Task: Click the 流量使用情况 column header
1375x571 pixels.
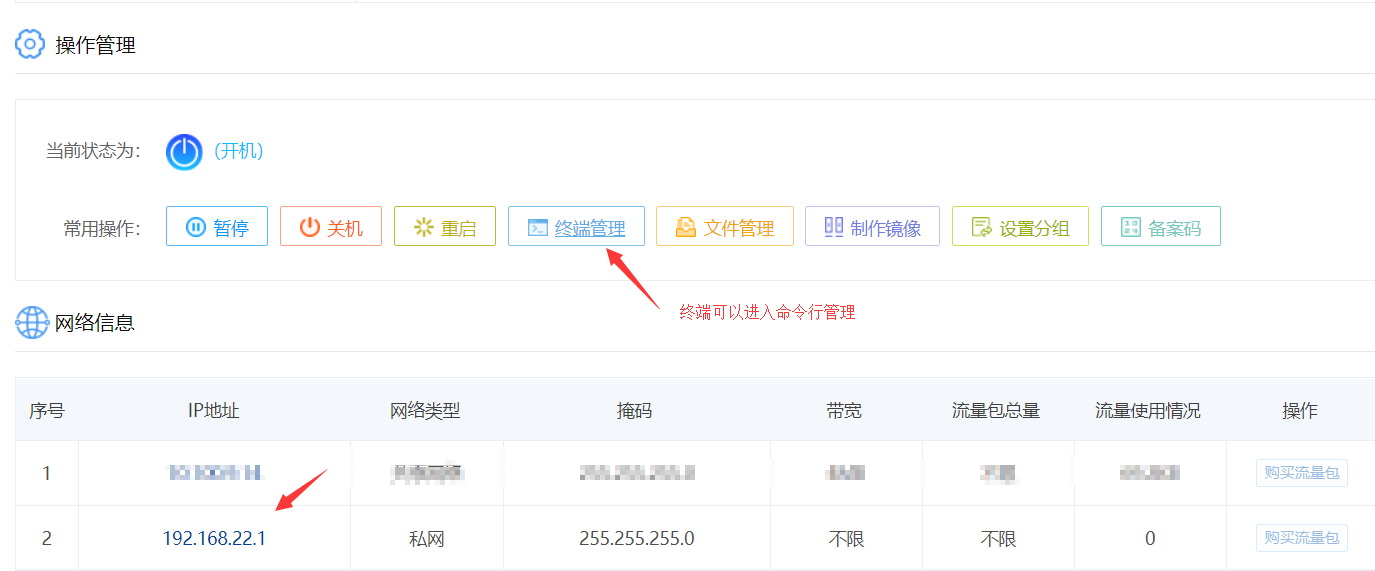Action: point(1148,410)
